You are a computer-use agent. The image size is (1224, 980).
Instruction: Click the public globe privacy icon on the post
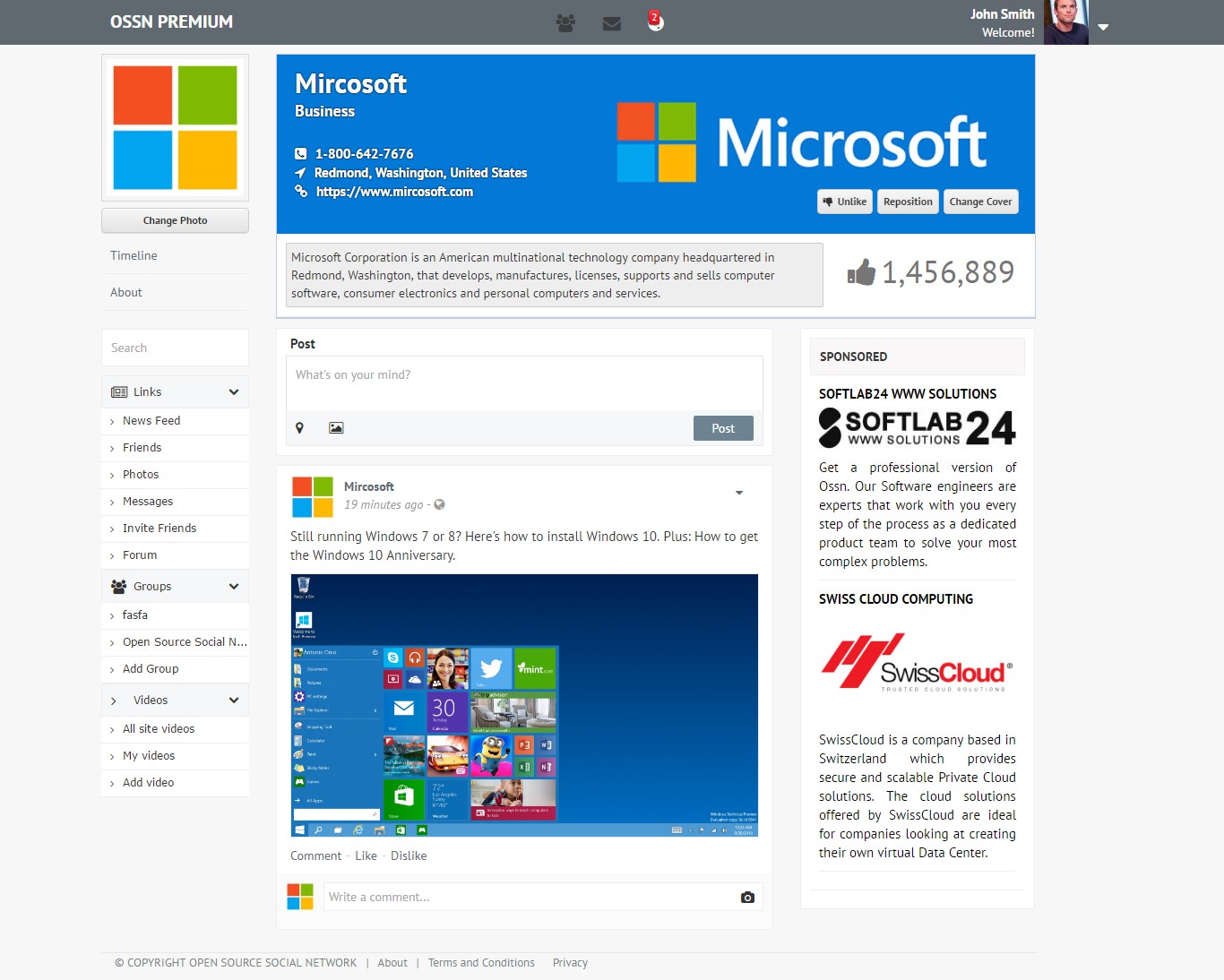point(440,504)
